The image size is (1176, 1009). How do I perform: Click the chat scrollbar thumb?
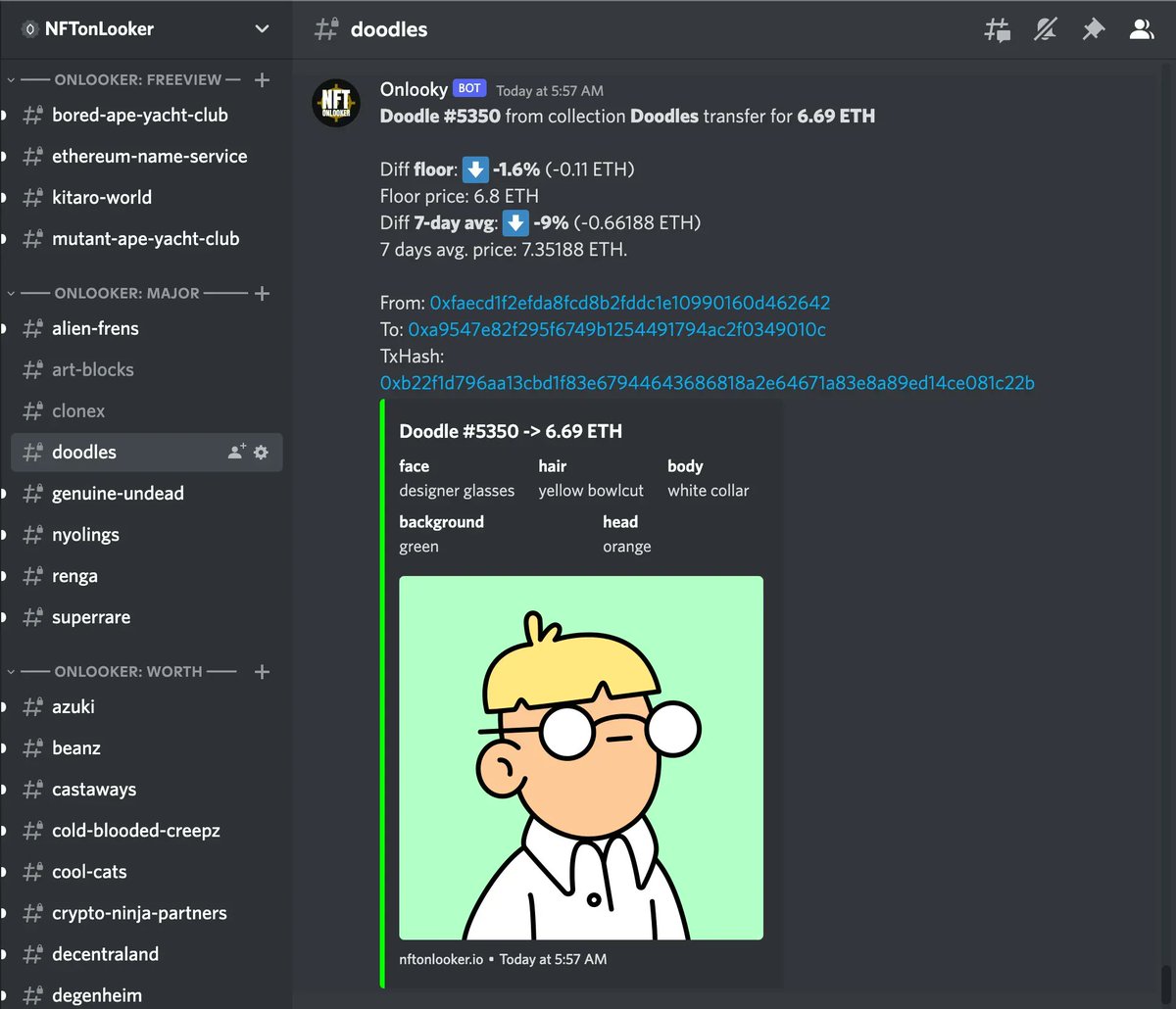tap(1166, 984)
